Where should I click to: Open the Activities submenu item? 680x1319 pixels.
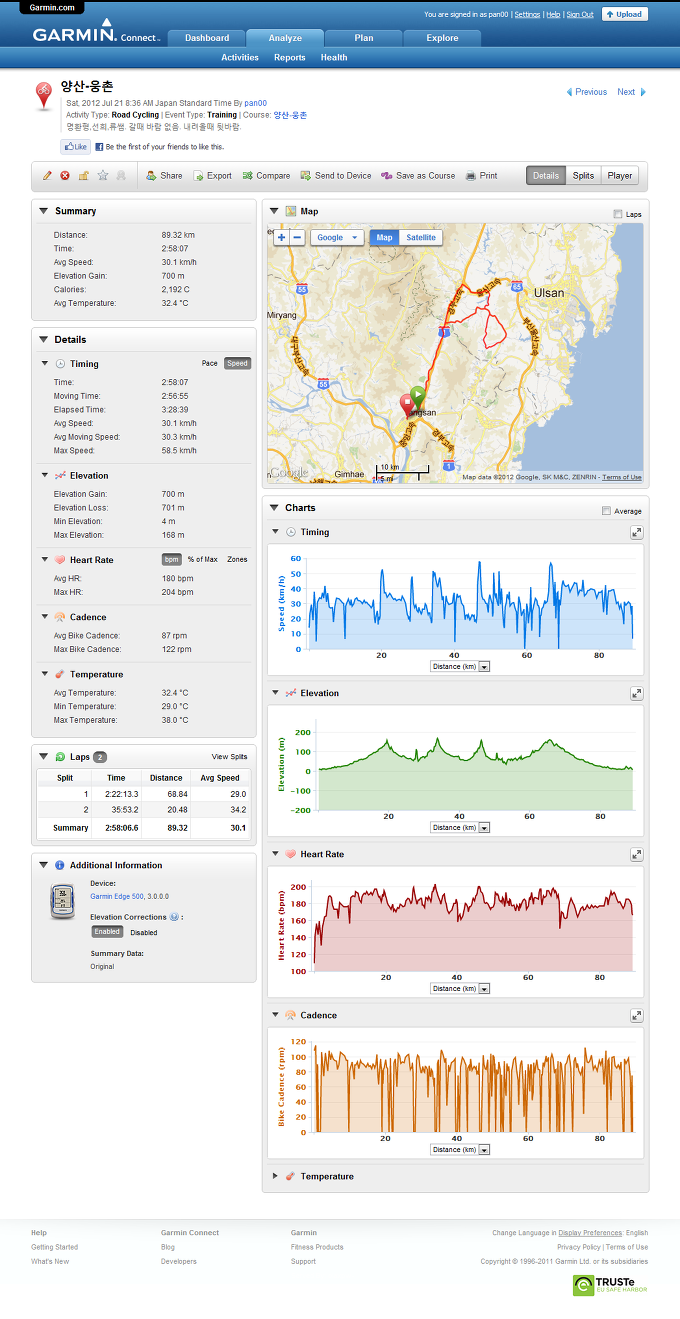240,58
